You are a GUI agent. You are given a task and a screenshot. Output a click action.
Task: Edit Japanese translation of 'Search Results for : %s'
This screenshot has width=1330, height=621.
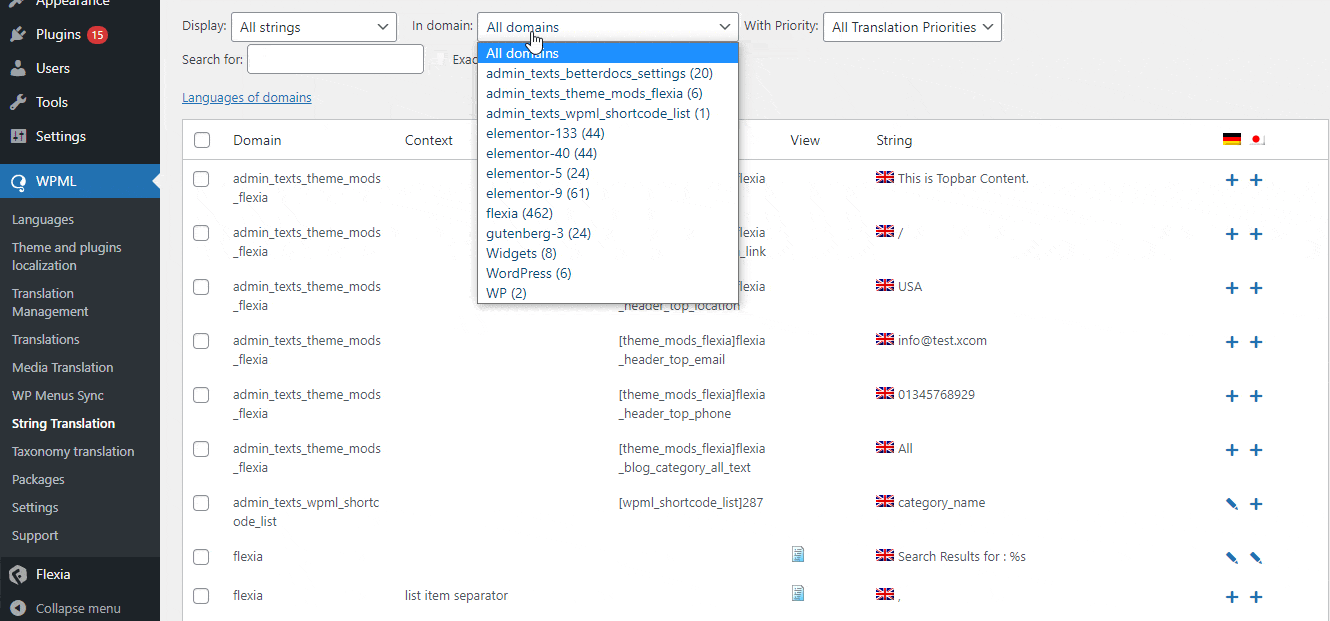pyautogui.click(x=1257, y=557)
